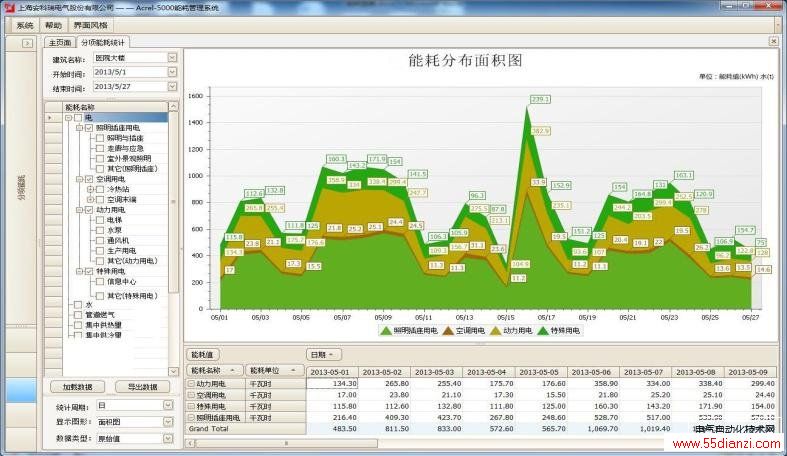Click the vertical 分项能耗 side tab
This screenshot has width=787, height=456.
coord(21,188)
